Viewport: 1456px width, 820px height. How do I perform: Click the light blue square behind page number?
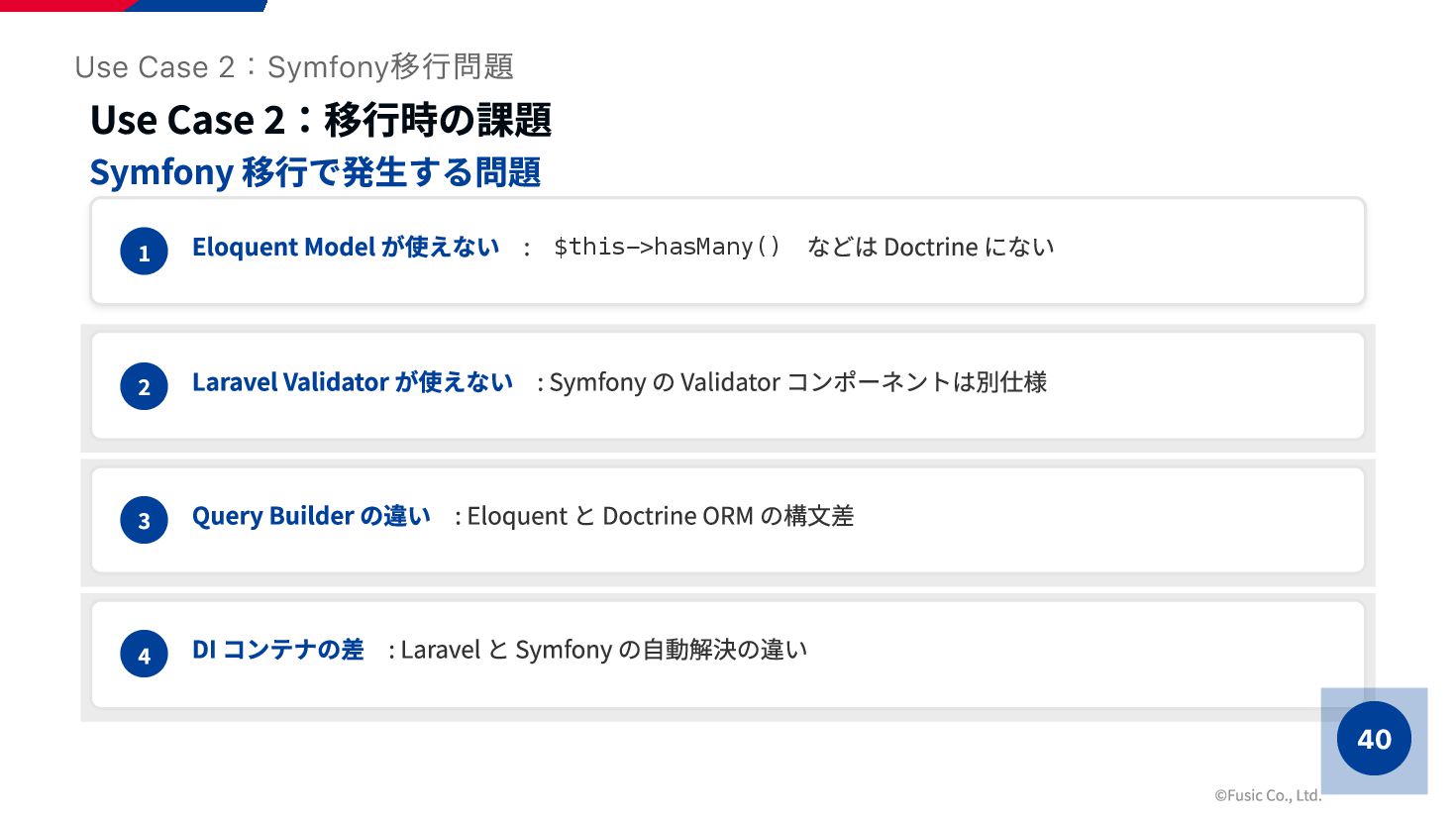pos(1375,741)
